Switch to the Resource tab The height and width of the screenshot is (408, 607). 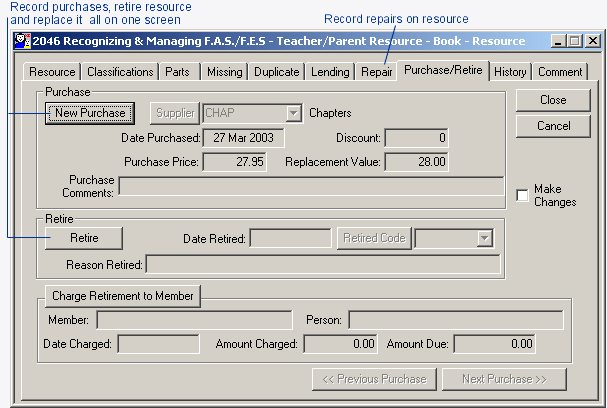tap(52, 72)
